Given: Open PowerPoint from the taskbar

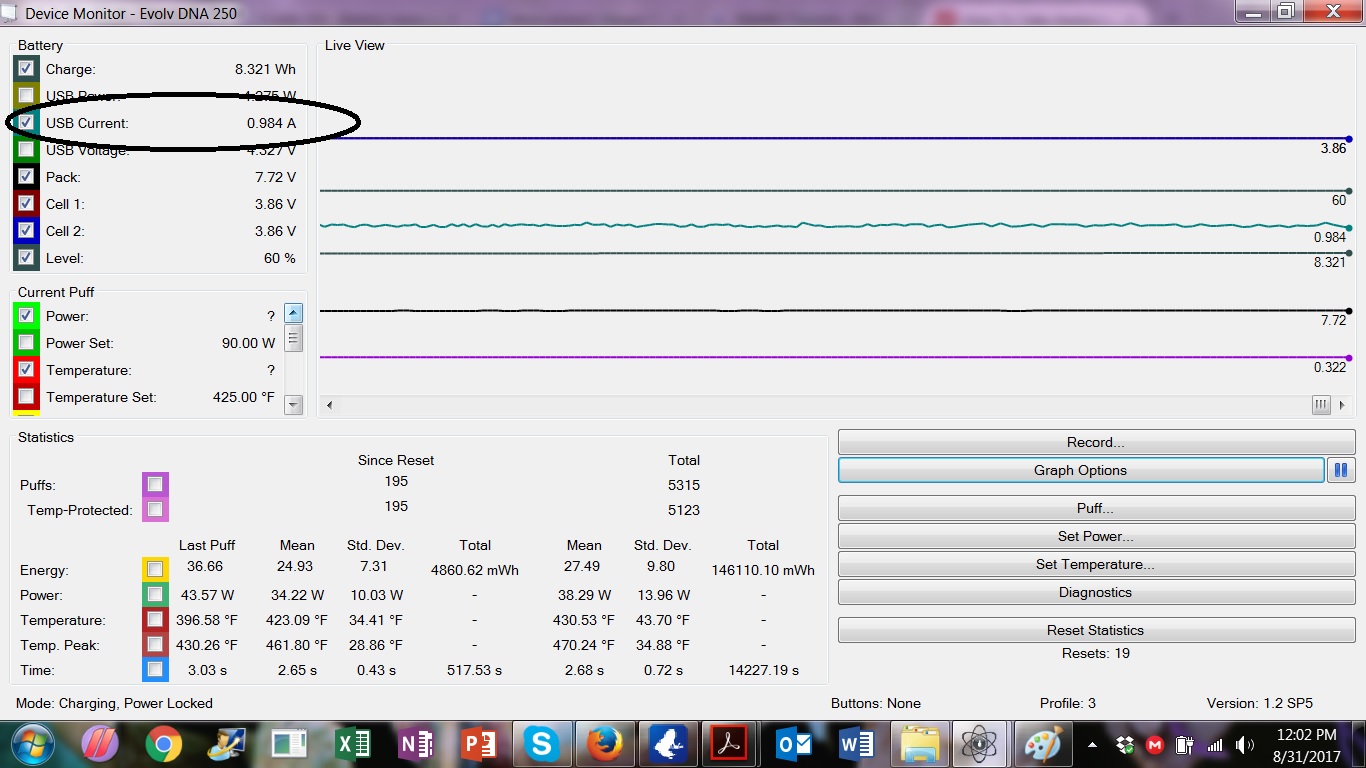Looking at the screenshot, I should (x=478, y=744).
